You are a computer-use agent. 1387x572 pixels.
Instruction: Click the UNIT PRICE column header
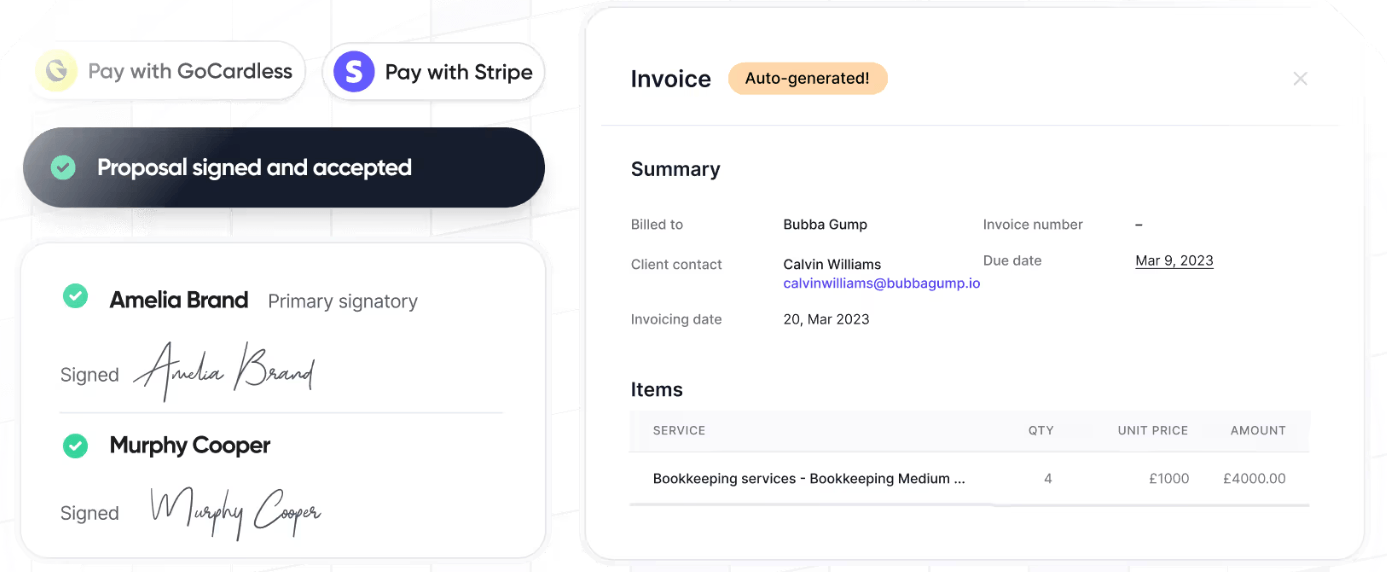point(1153,430)
